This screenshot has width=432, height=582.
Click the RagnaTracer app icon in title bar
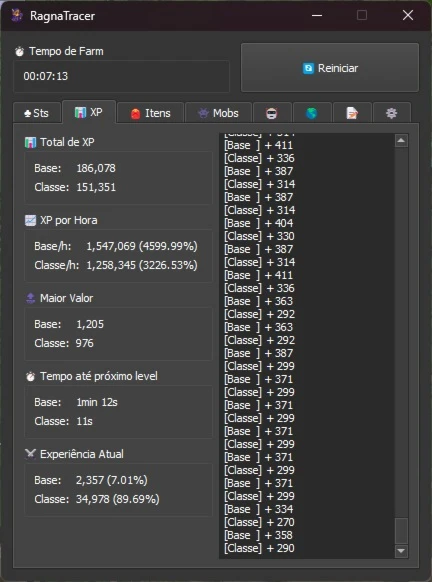tap(17, 16)
